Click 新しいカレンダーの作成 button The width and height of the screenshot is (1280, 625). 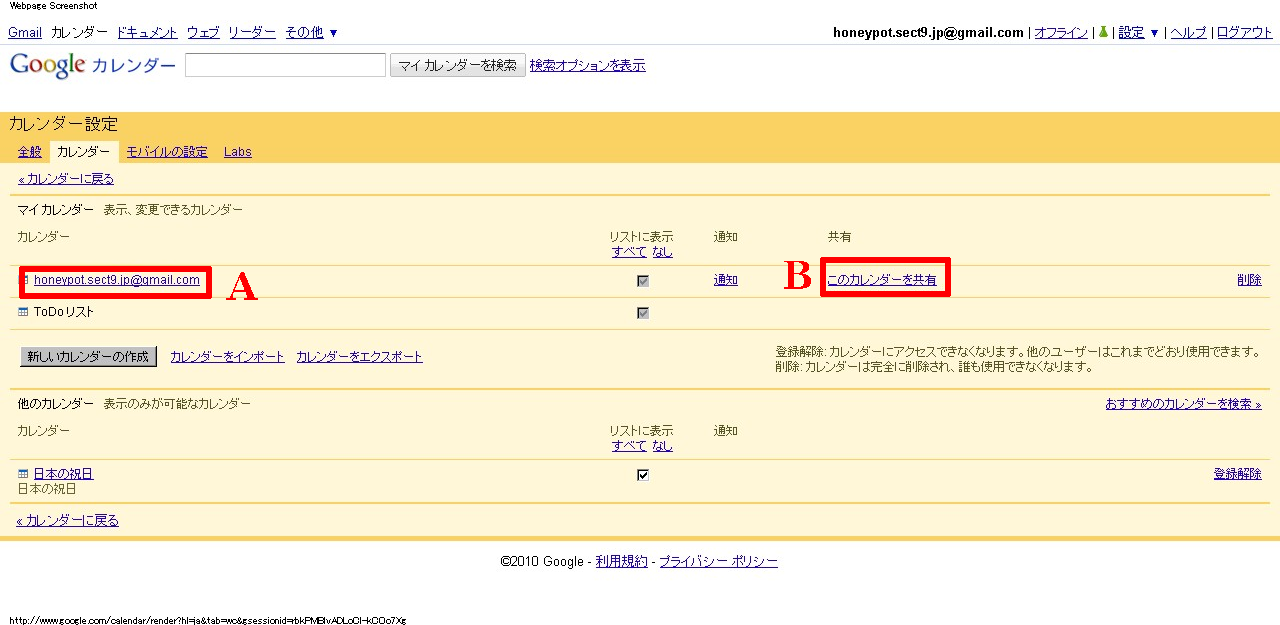[89, 357]
